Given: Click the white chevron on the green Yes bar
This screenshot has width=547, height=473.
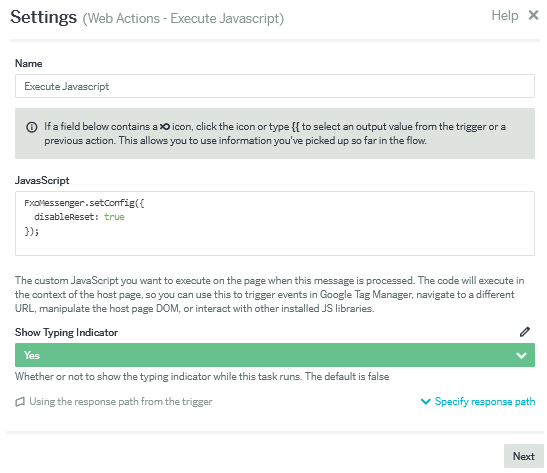Looking at the screenshot, I should point(521,355).
